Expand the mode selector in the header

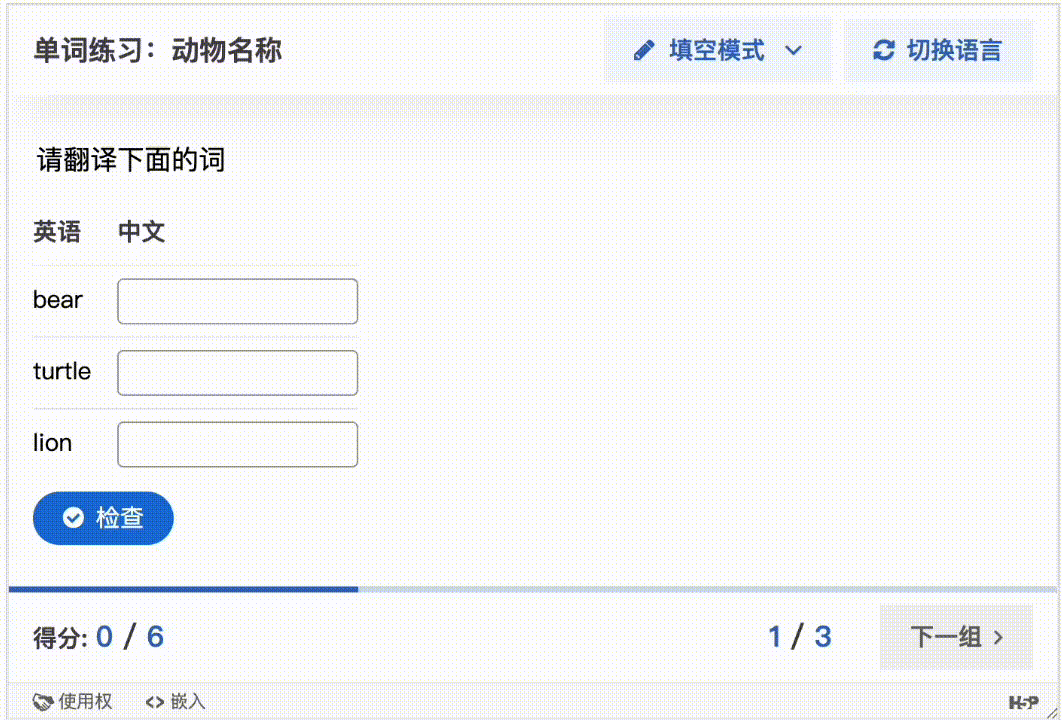pos(717,50)
